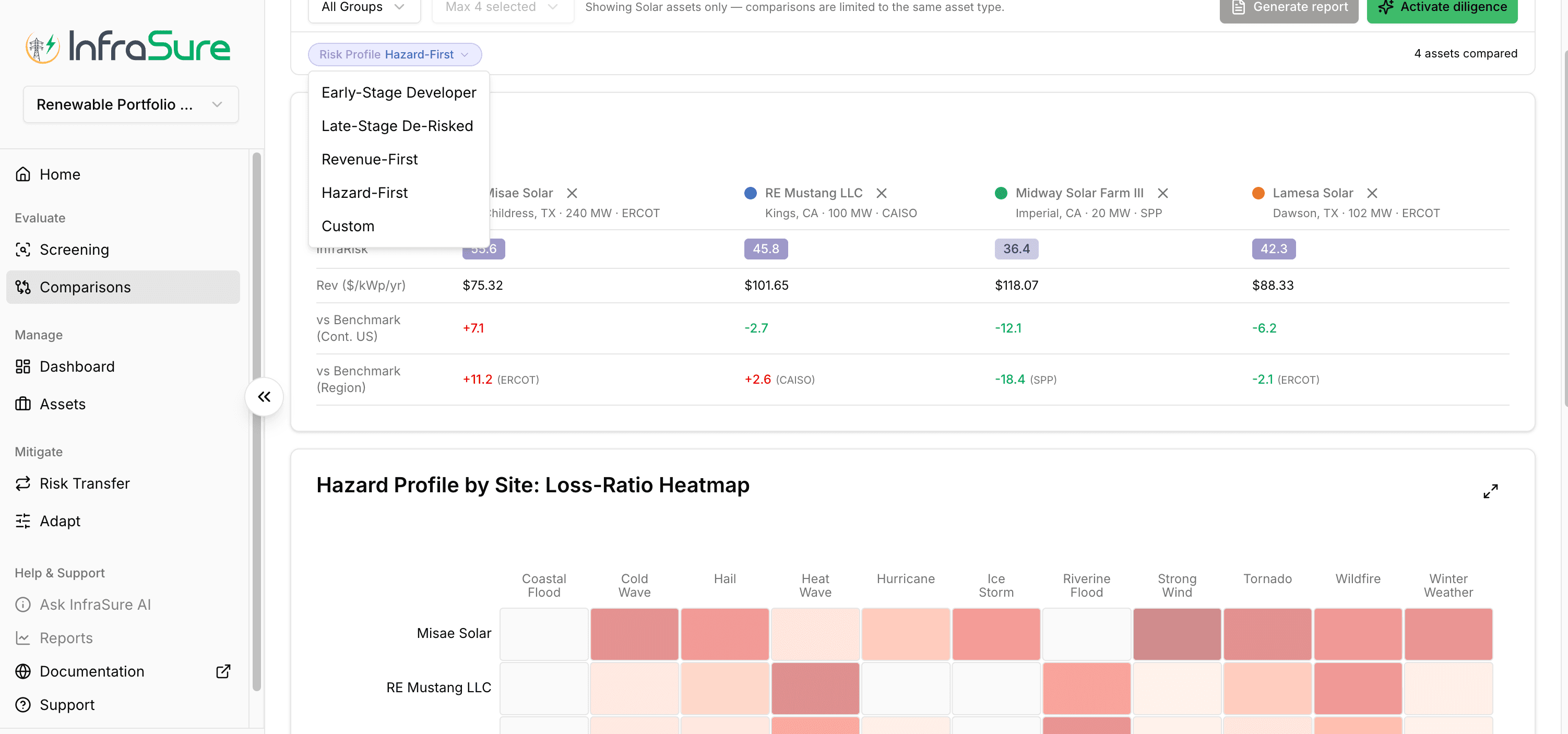Image resolution: width=1568 pixels, height=734 pixels.
Task: Click the Ask InfraSure AI info icon
Action: (x=23, y=605)
